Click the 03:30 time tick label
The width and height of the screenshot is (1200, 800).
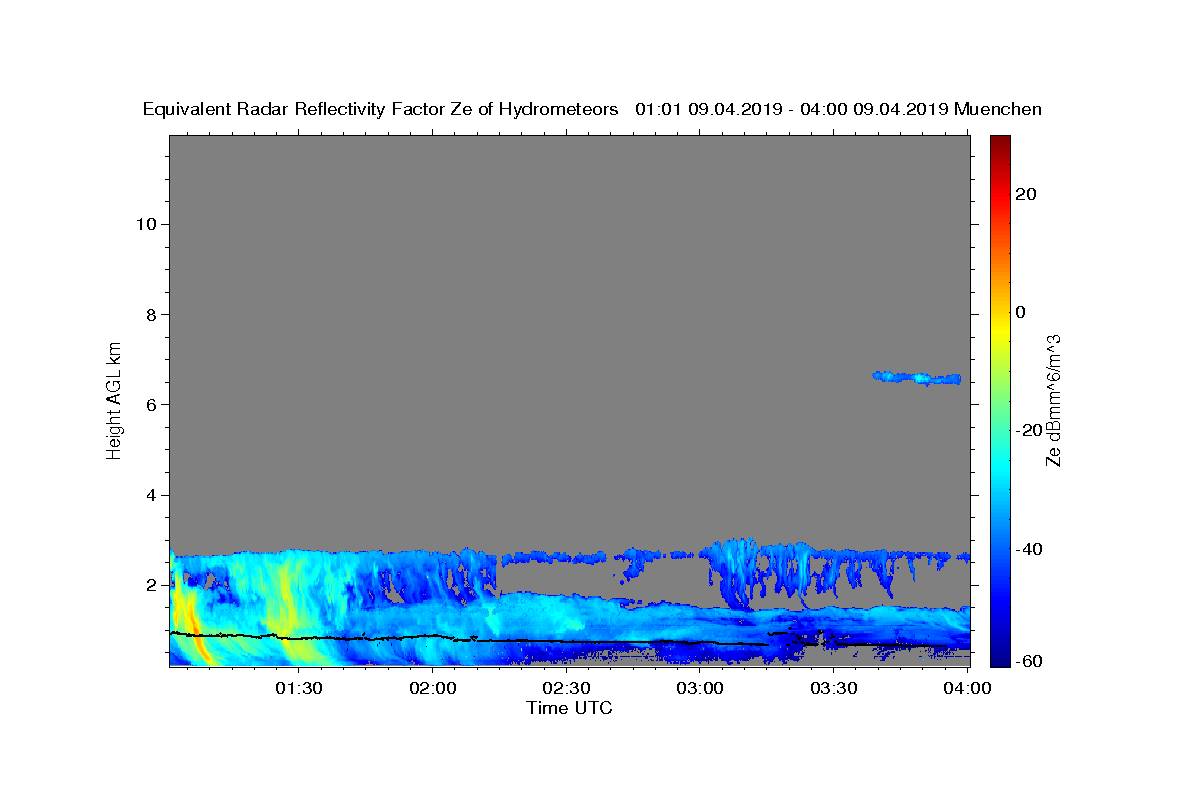pyautogui.click(x=834, y=689)
